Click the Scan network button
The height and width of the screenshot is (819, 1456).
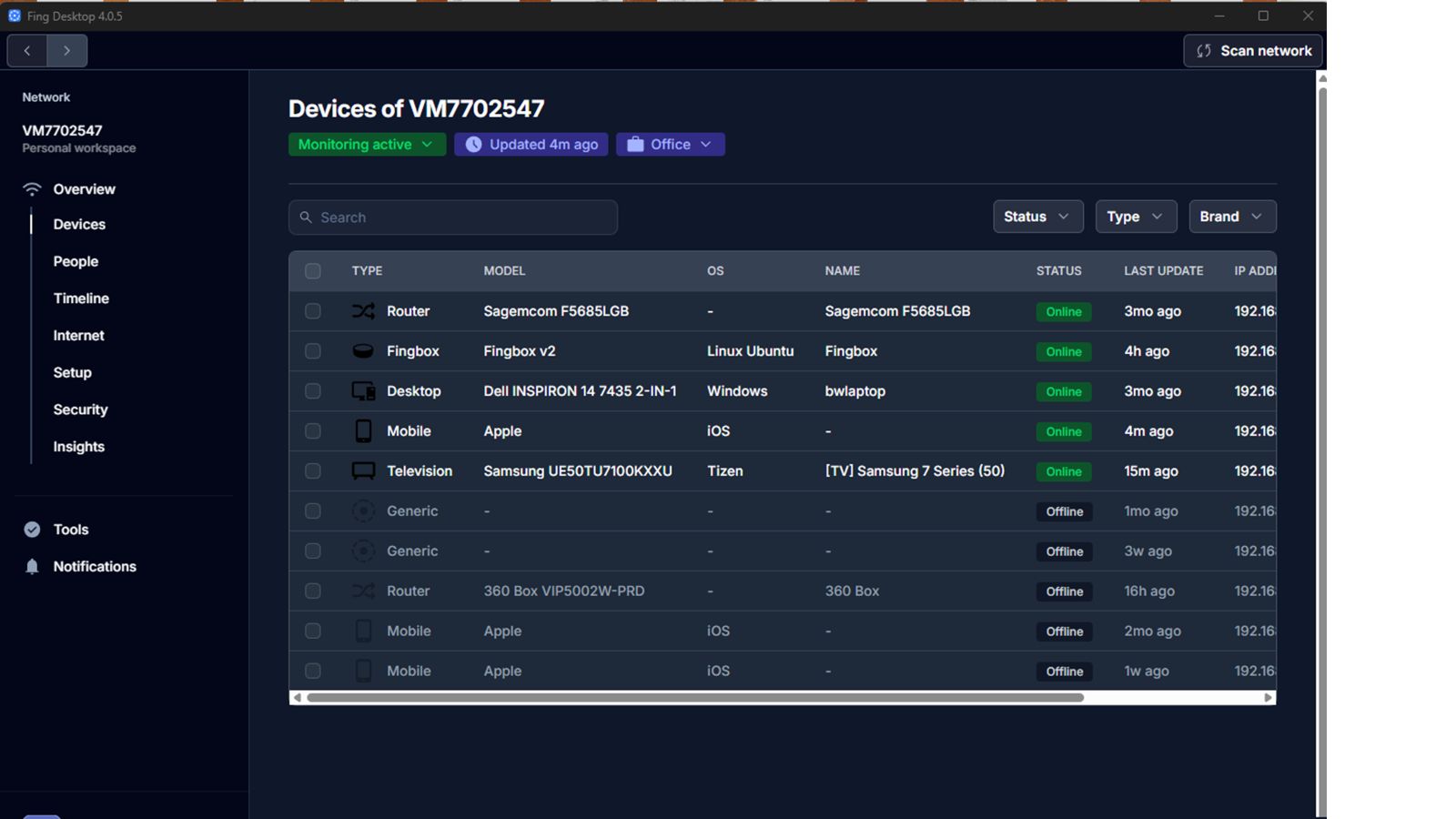point(1253,51)
